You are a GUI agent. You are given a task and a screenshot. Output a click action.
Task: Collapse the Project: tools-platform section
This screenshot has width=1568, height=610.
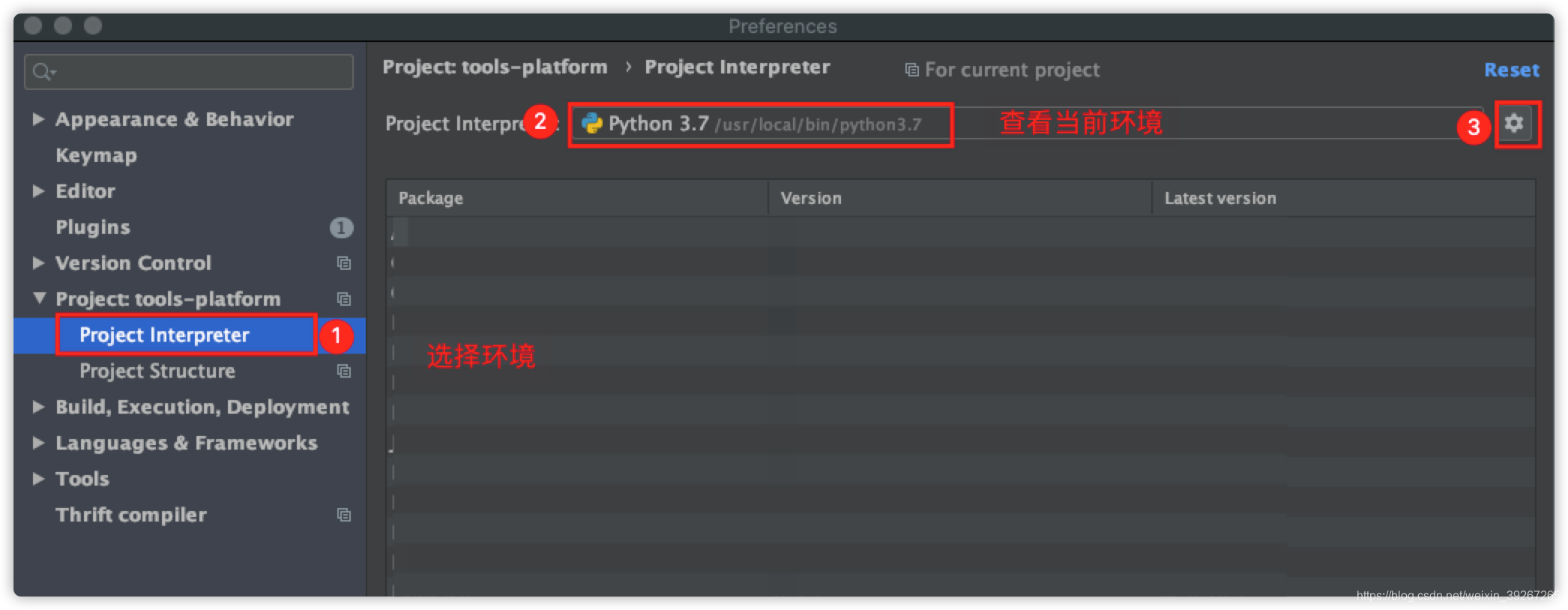[39, 298]
